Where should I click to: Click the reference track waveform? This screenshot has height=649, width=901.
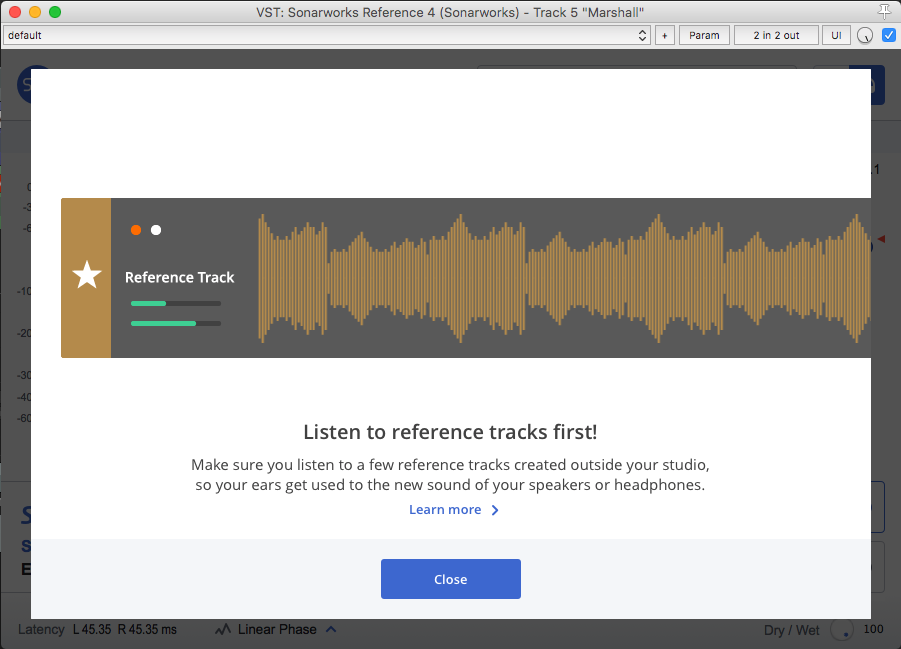[564, 278]
